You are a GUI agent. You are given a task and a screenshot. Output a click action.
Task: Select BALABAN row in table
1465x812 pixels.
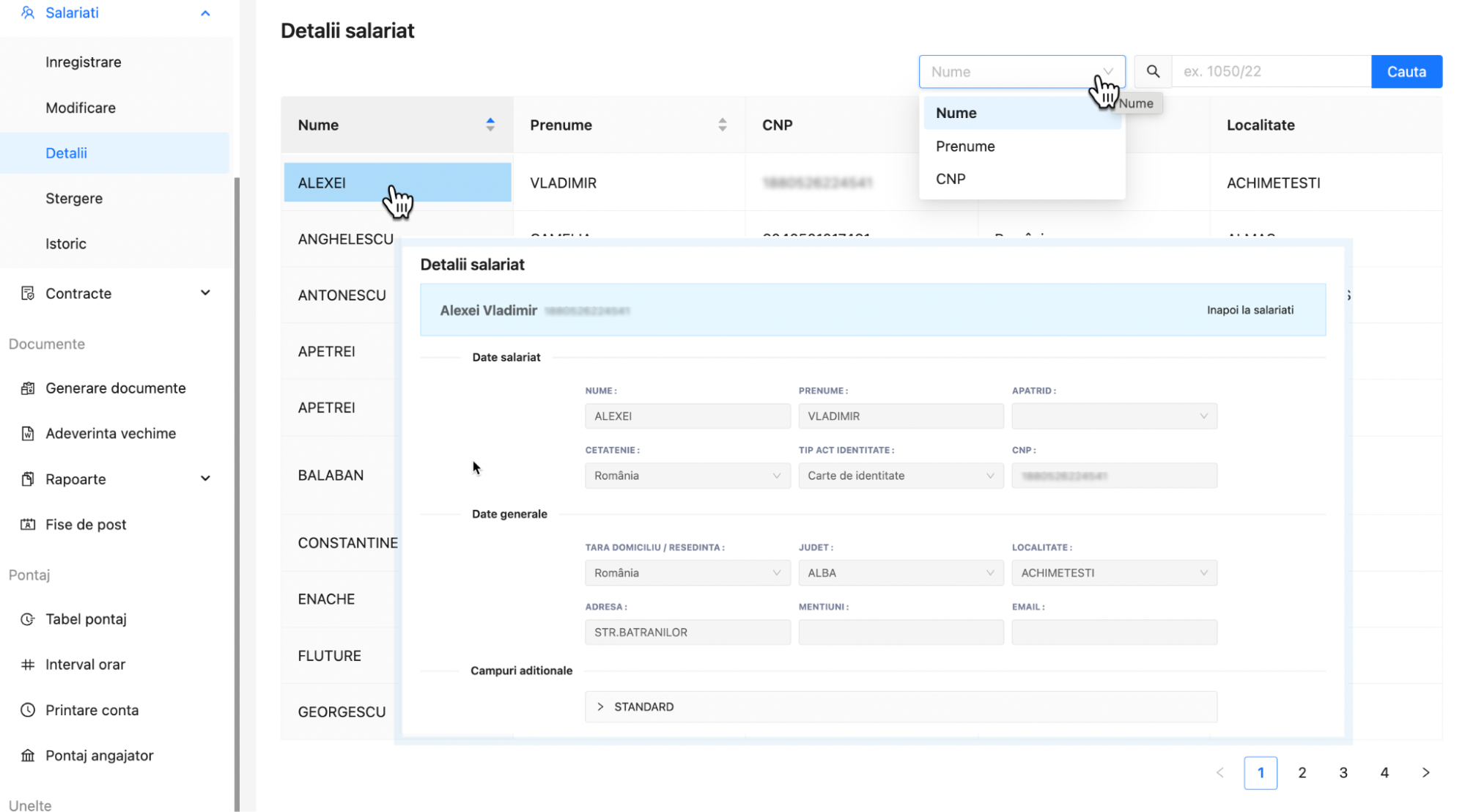point(331,476)
